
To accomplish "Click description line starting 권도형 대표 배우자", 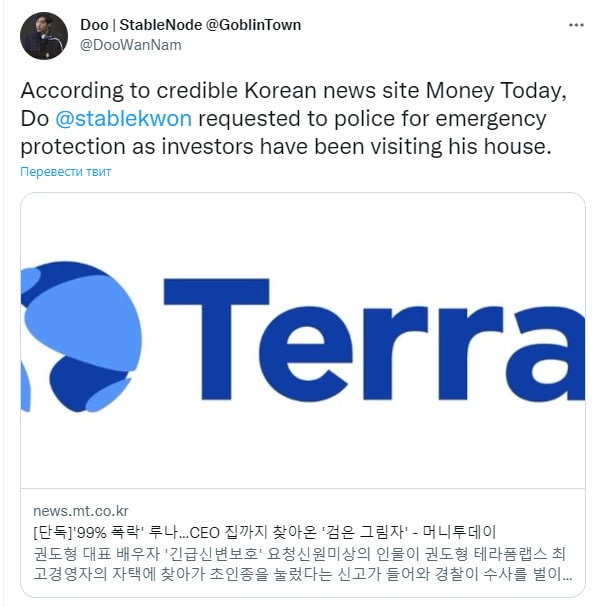I will 299,554.
